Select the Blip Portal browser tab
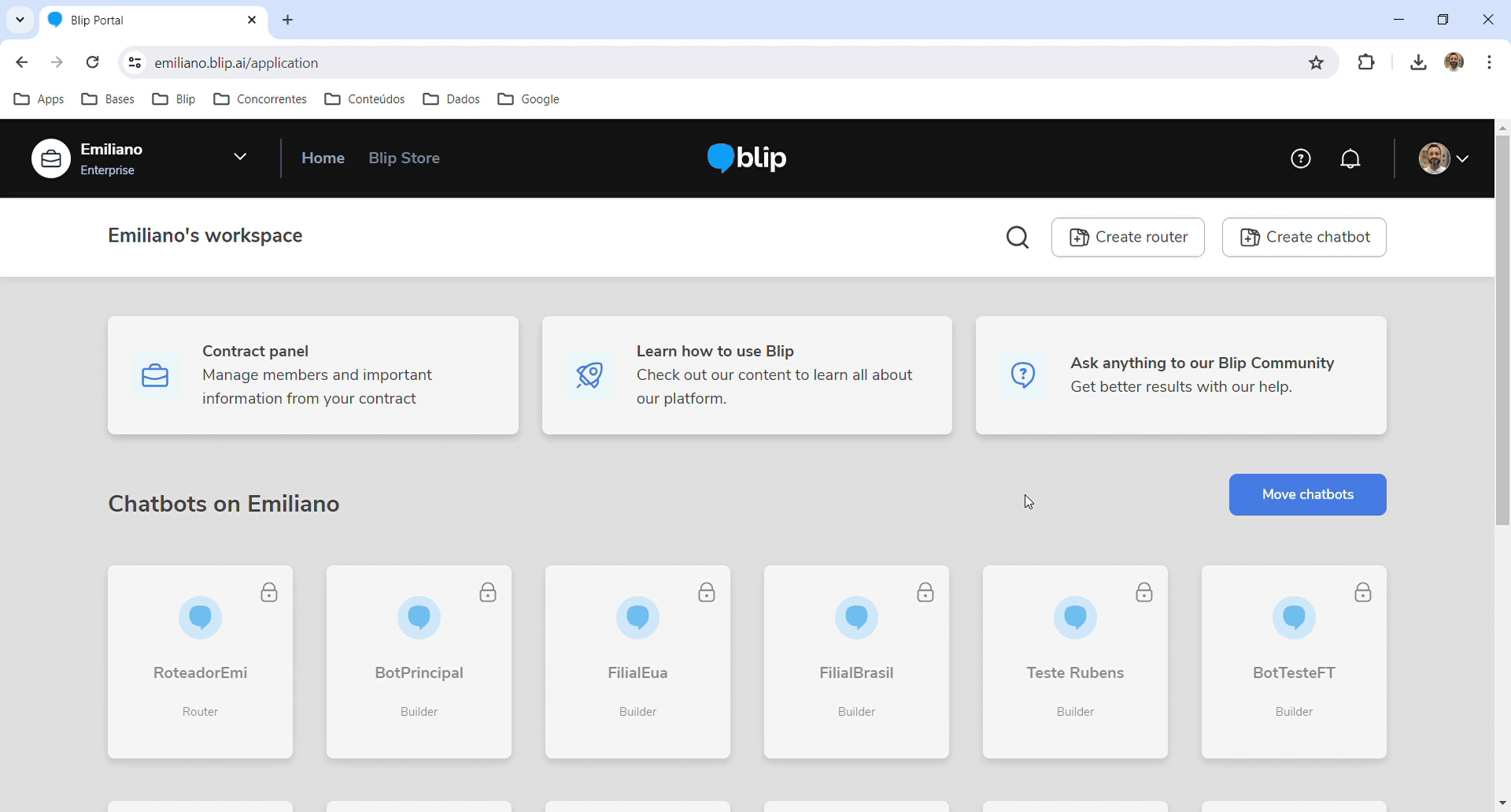Screen dimensions: 1511x812 click(153, 20)
